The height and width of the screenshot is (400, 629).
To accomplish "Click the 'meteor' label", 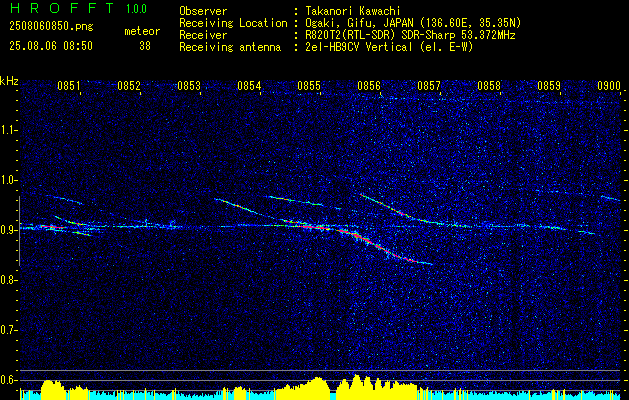I will pos(142,31).
